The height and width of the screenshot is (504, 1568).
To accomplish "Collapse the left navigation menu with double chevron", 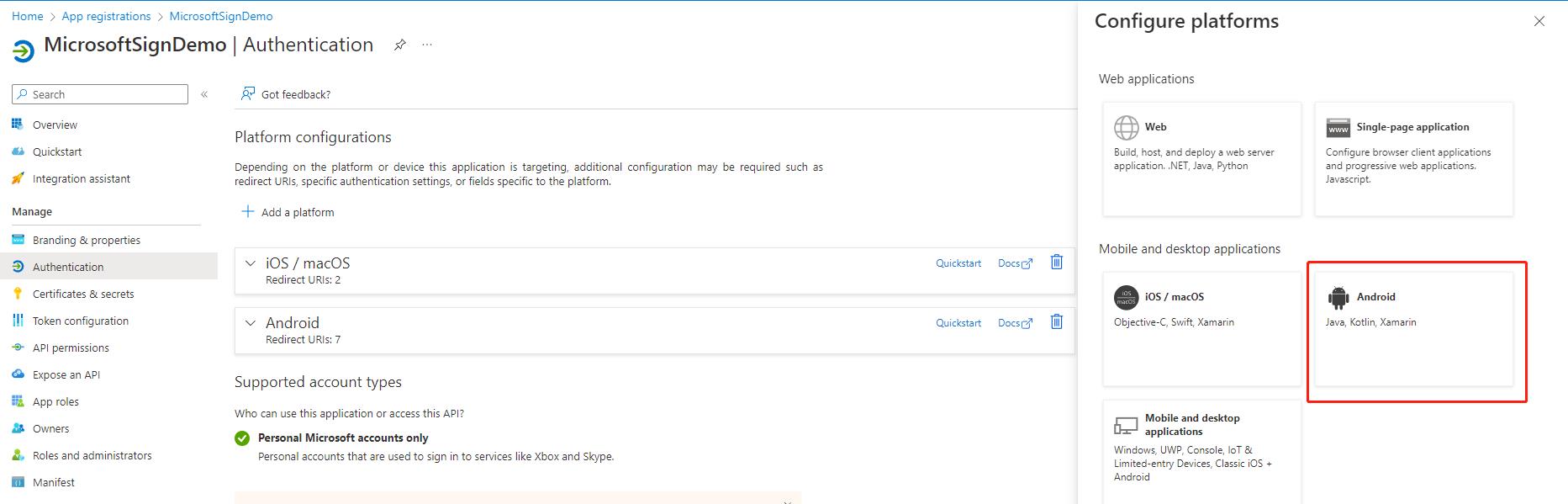I will [x=204, y=94].
